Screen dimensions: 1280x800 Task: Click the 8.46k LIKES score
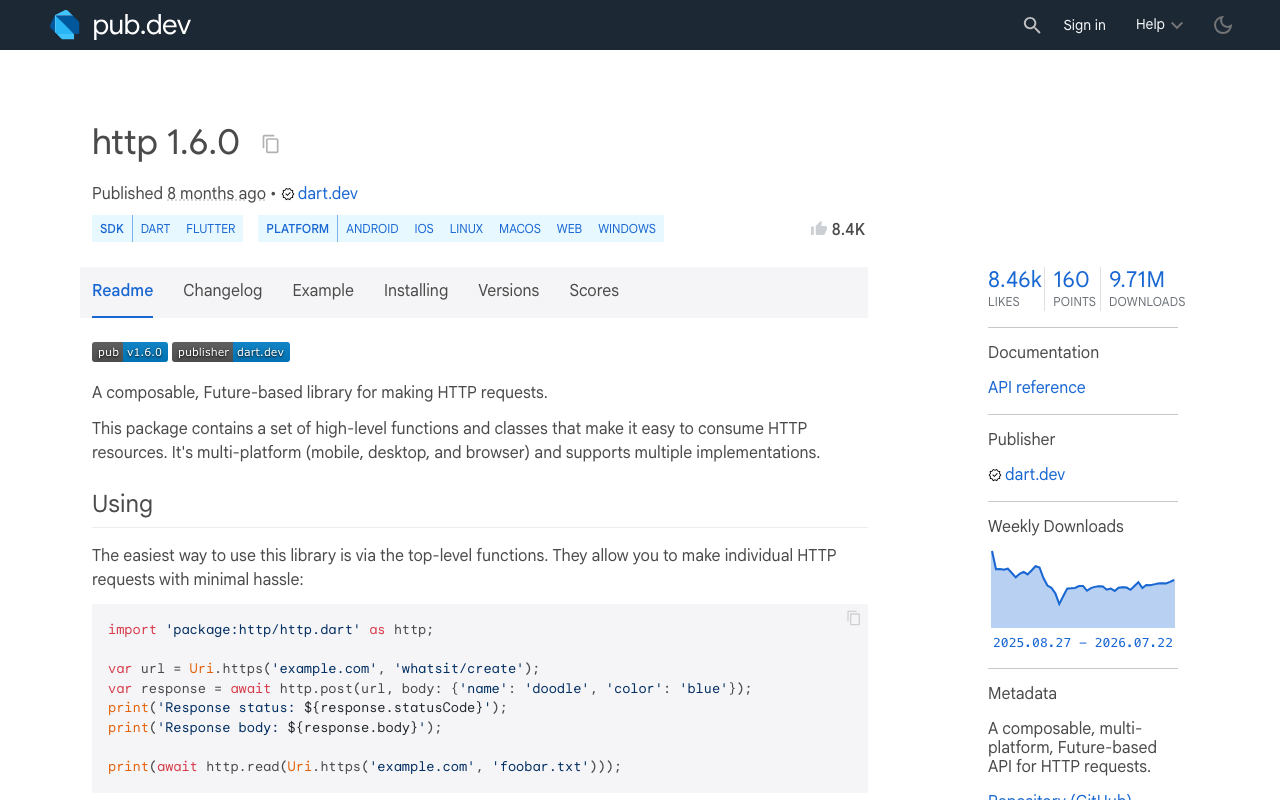1014,288
